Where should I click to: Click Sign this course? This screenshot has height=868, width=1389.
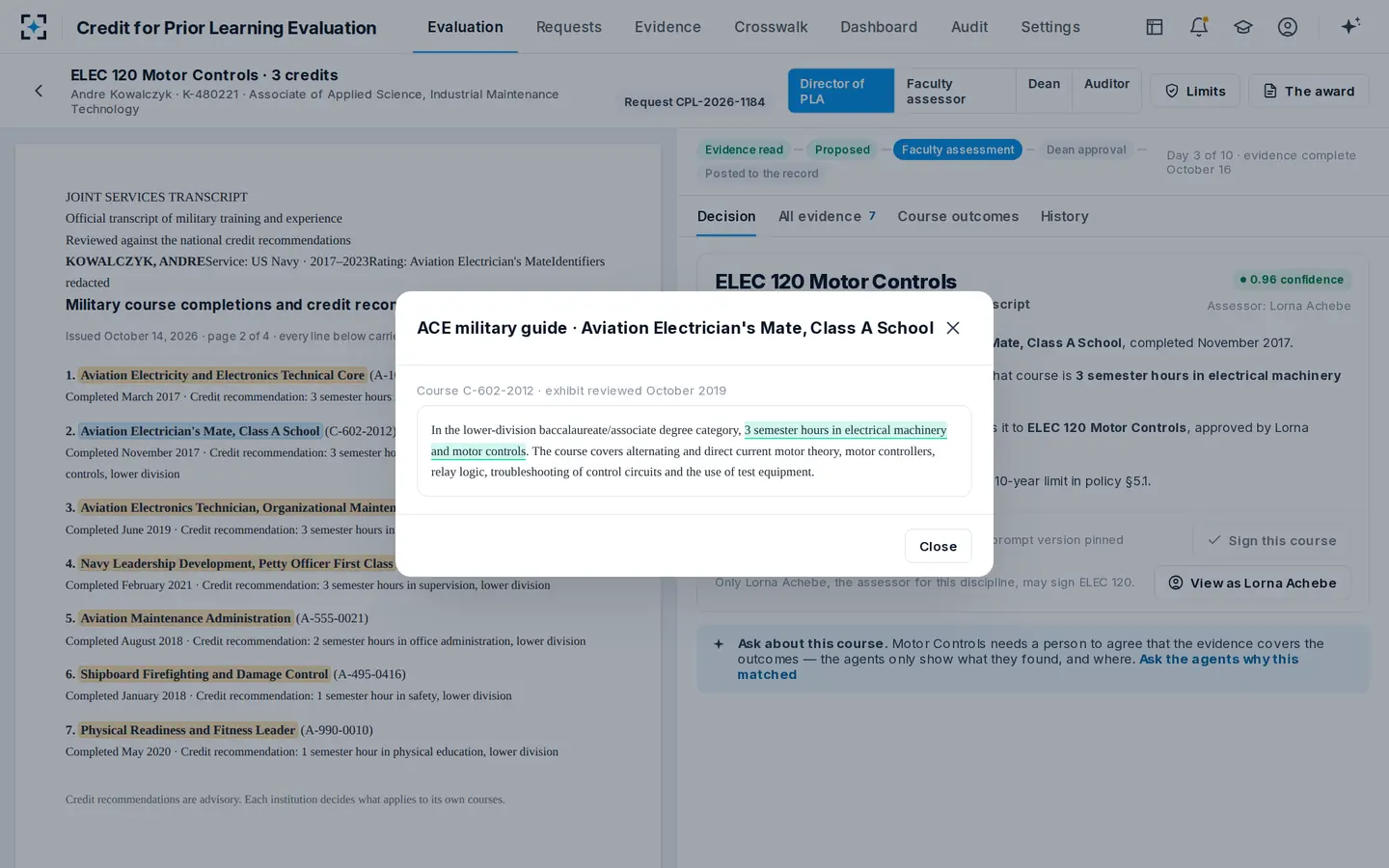(x=1271, y=541)
